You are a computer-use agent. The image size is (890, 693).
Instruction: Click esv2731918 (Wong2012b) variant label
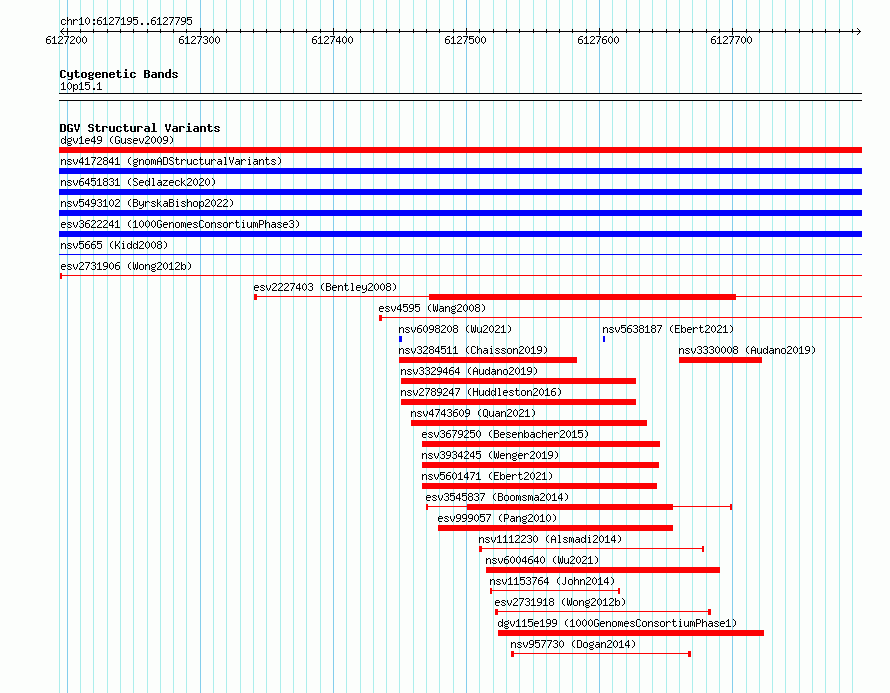click(x=560, y=602)
